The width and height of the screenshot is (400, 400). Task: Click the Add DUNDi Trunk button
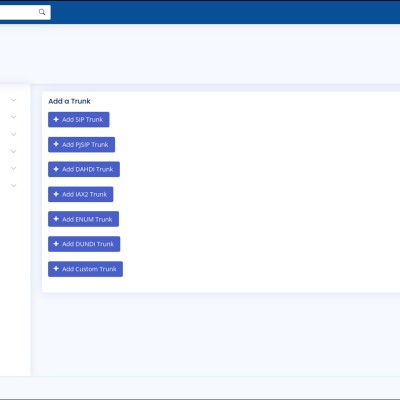coord(84,244)
